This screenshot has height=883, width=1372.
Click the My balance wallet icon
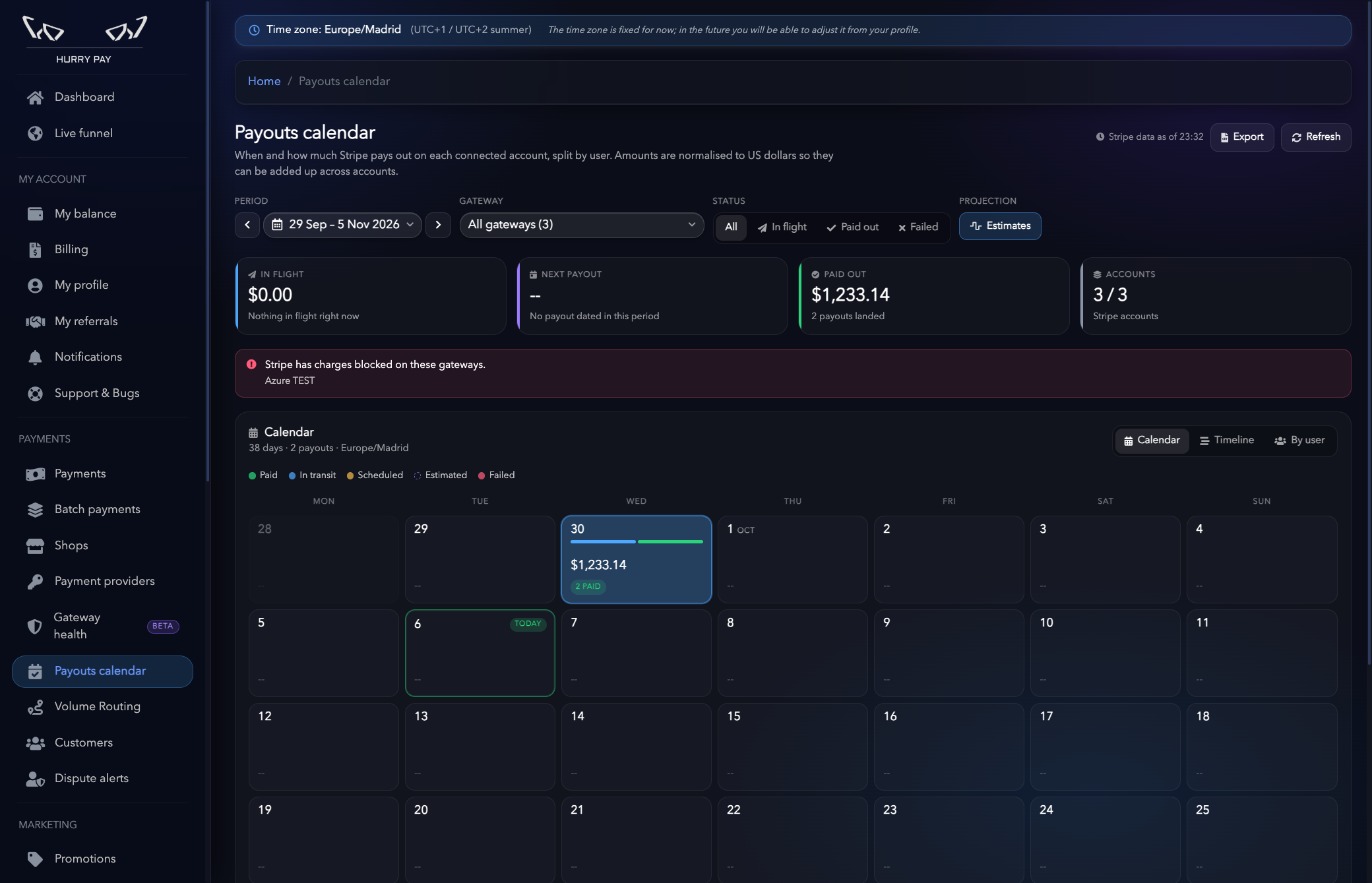tap(35, 214)
